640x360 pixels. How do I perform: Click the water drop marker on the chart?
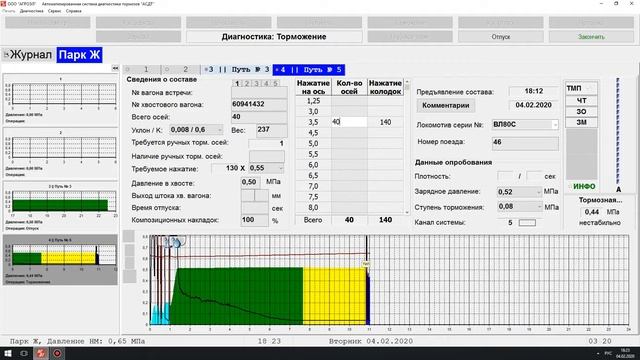coord(177,243)
